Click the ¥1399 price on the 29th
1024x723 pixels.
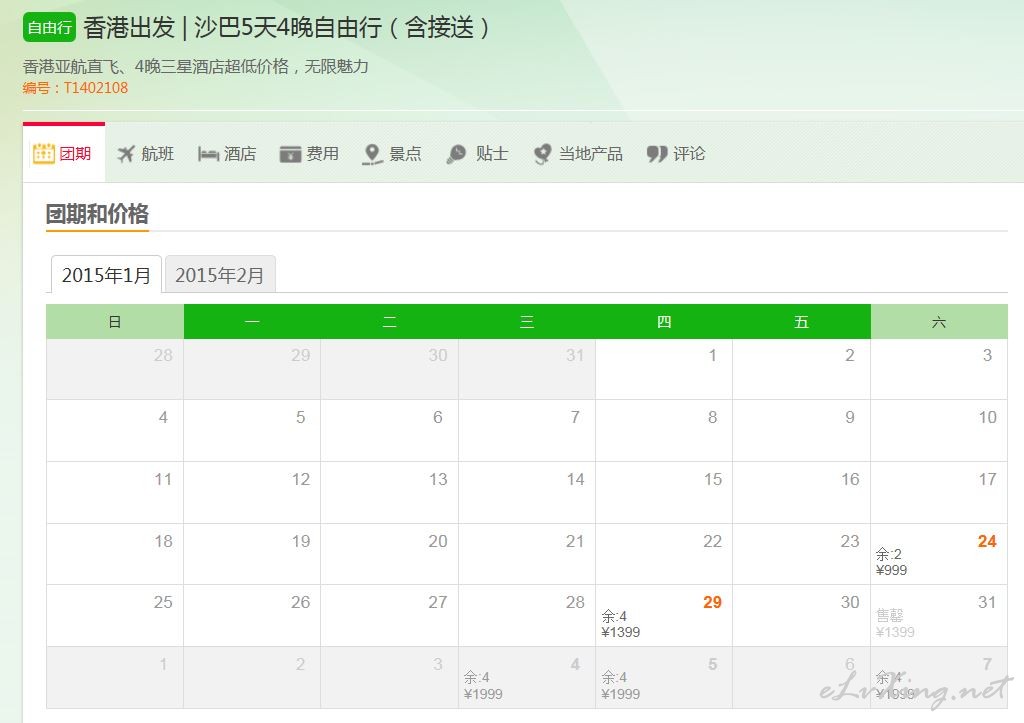pos(620,632)
